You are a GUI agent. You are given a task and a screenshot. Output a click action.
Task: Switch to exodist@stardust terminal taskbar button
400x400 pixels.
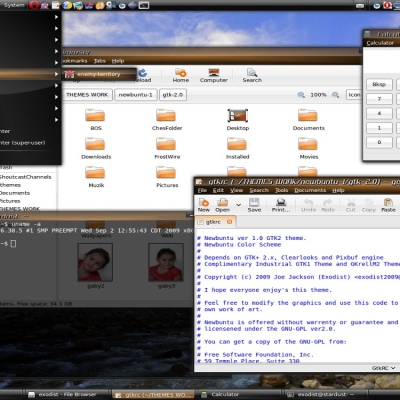click(x=326, y=395)
